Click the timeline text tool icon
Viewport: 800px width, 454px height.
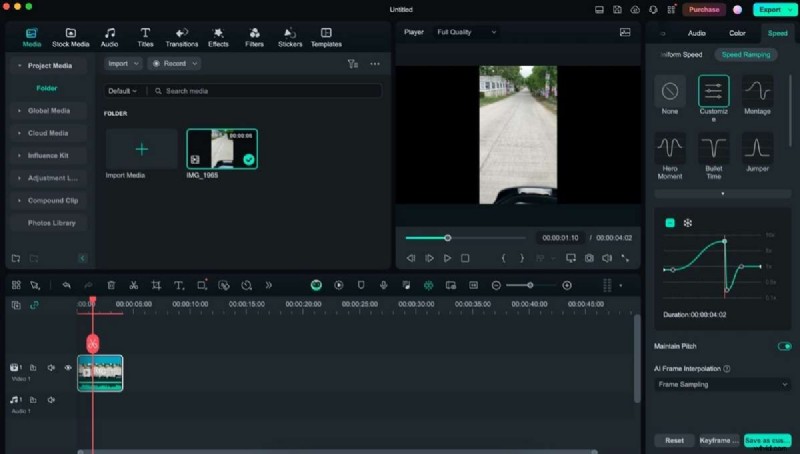[x=179, y=285]
